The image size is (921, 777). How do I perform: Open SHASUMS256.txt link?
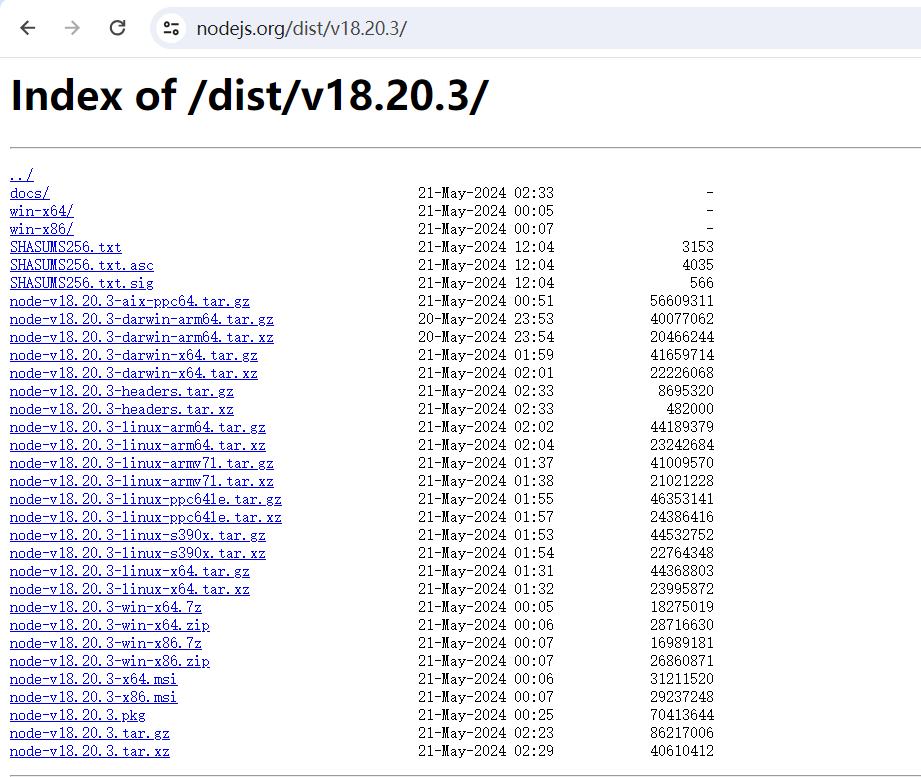tap(66, 247)
